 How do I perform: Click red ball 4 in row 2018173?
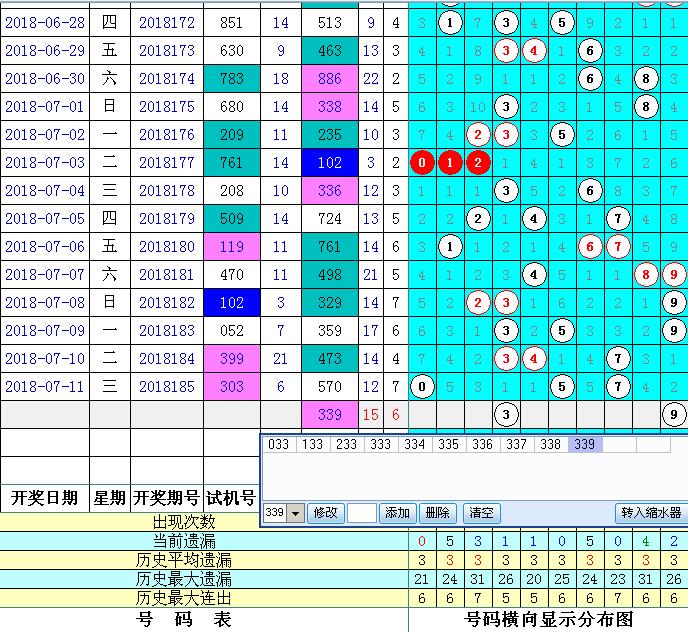tap(534, 51)
